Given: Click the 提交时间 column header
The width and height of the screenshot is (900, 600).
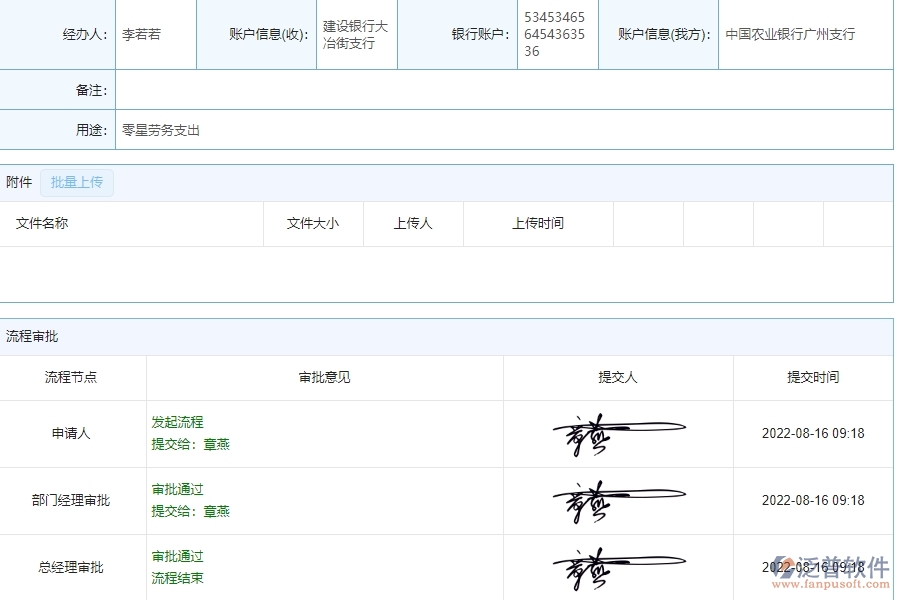Looking at the screenshot, I should [813, 377].
